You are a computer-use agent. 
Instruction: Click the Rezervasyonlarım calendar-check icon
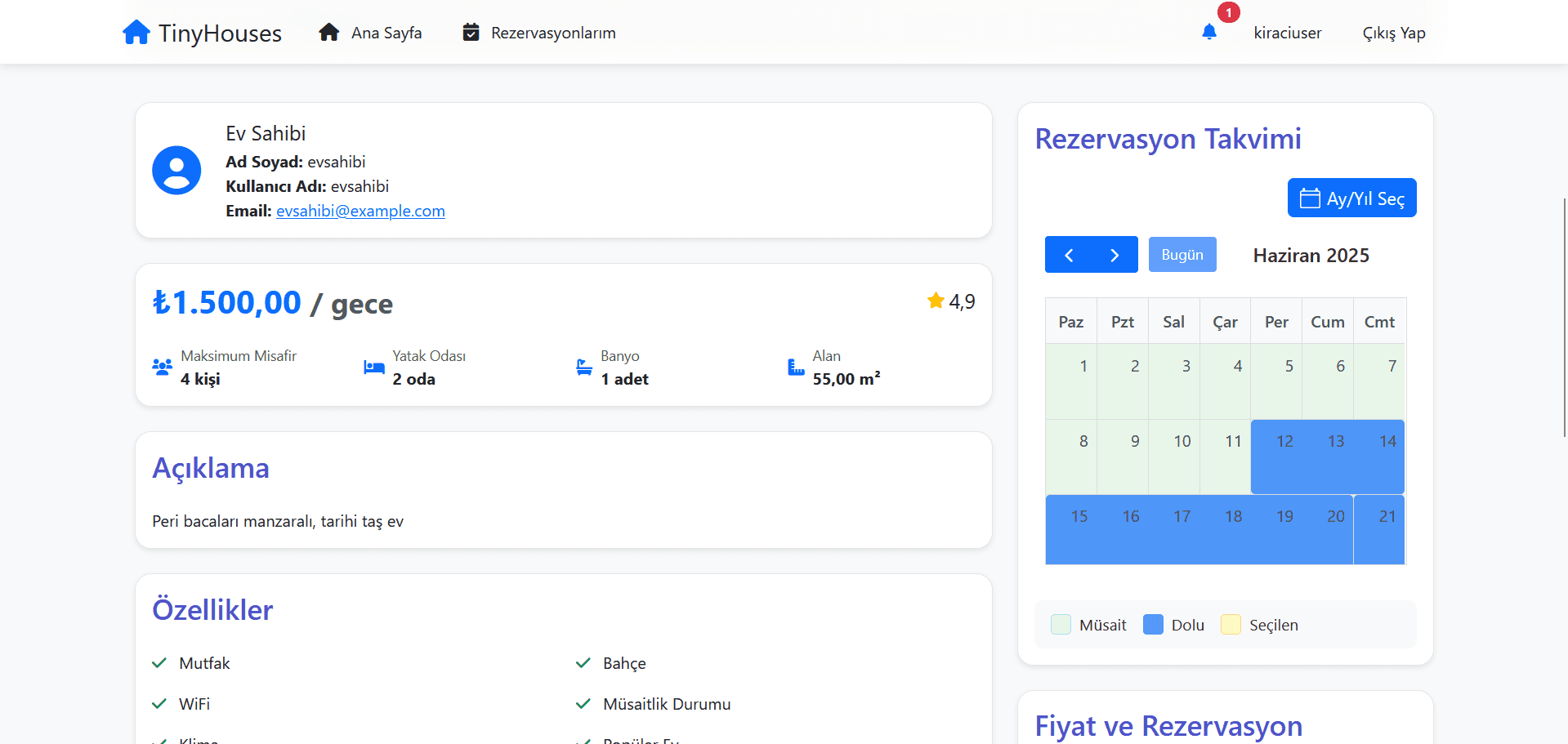click(471, 33)
